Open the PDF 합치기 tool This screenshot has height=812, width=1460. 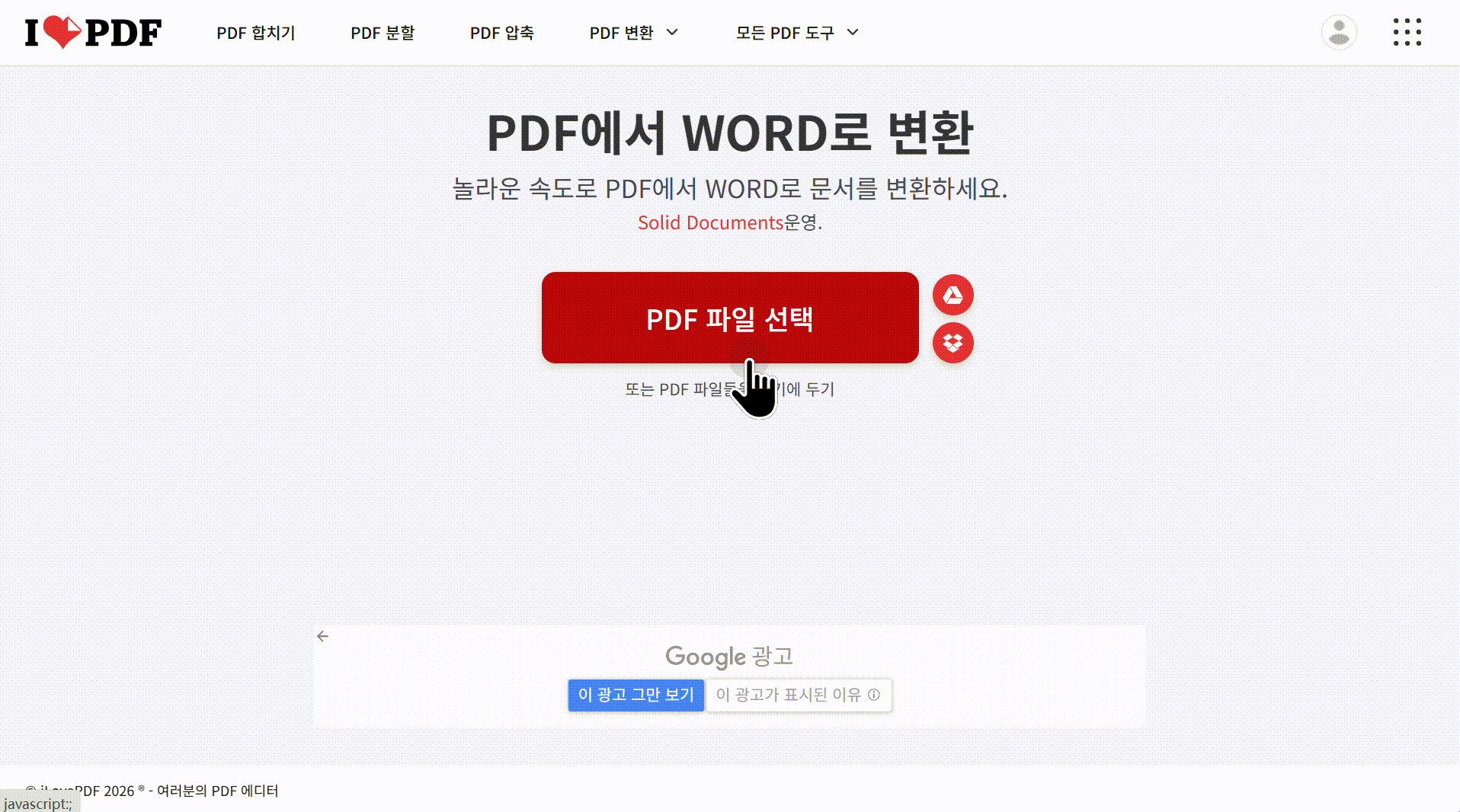(x=256, y=33)
